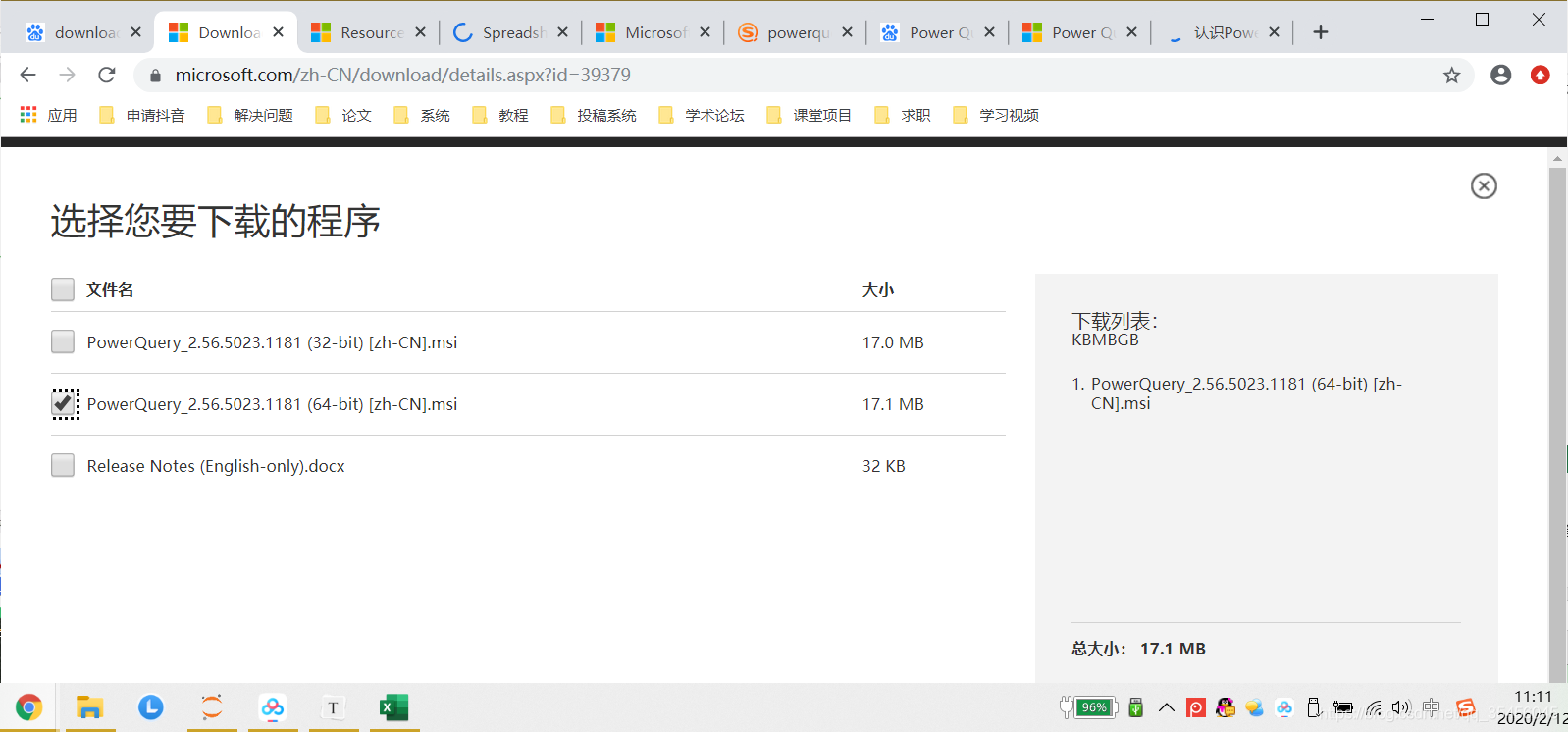The width and height of the screenshot is (1568, 732).
Task: Click the red P tray icon
Action: tap(1196, 707)
